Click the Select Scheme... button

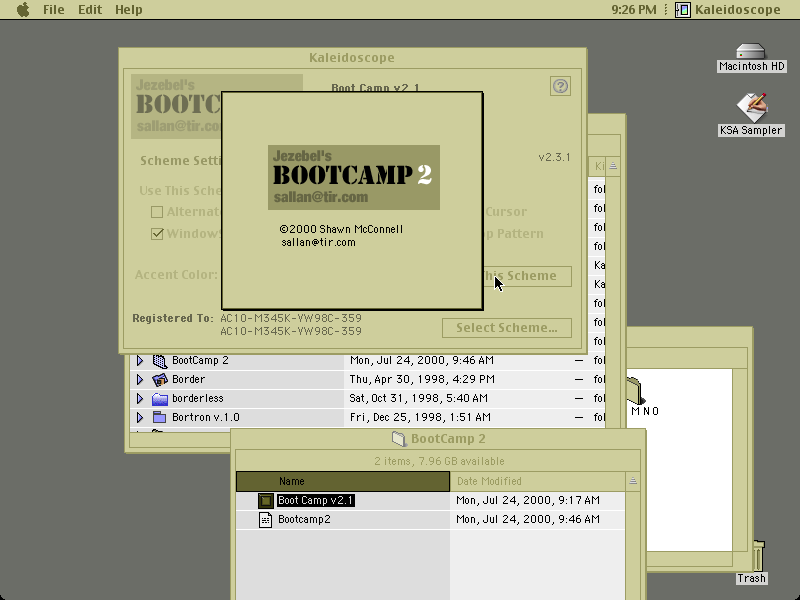507,328
